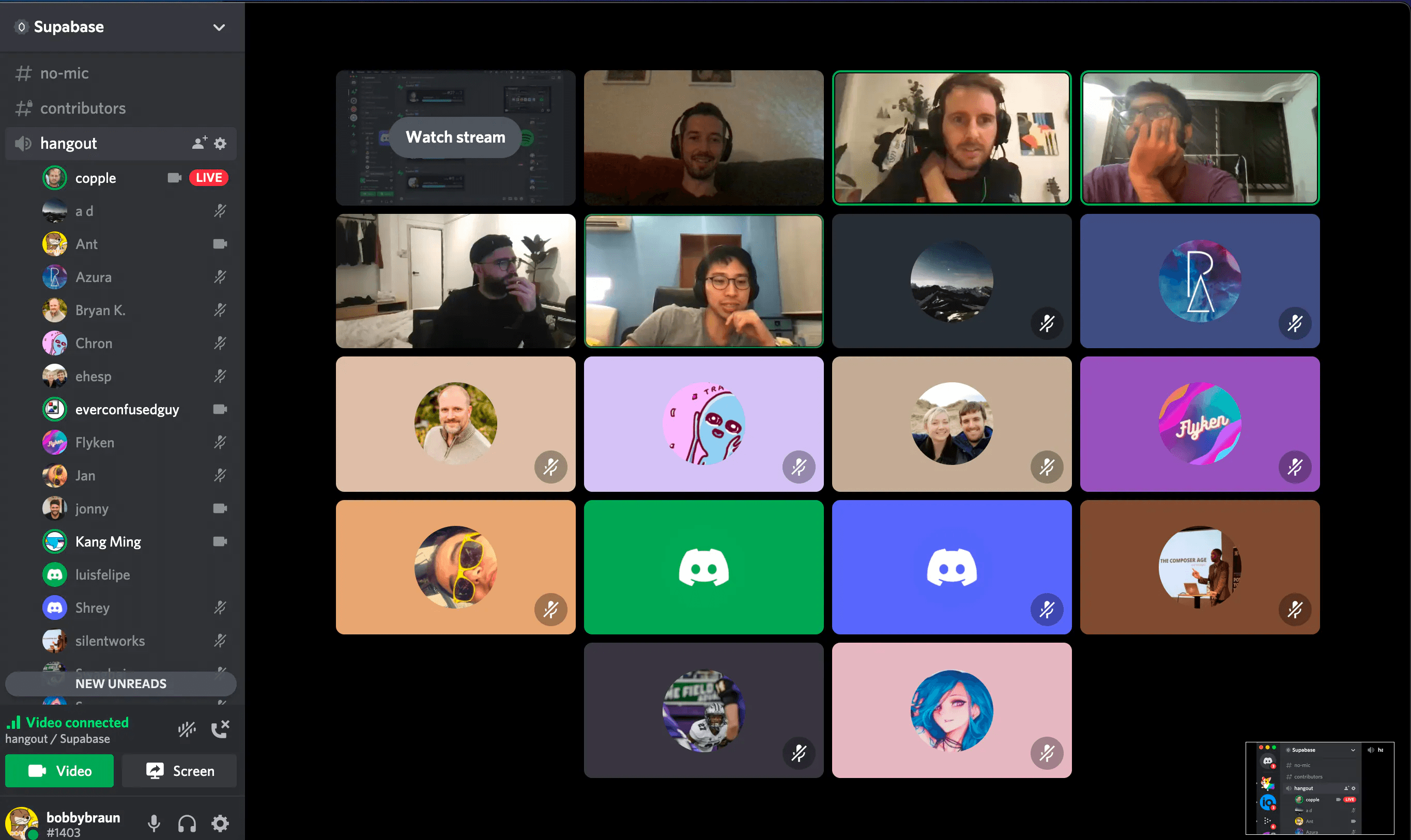
Task: Click the Screen share button
Action: pyautogui.click(x=181, y=770)
